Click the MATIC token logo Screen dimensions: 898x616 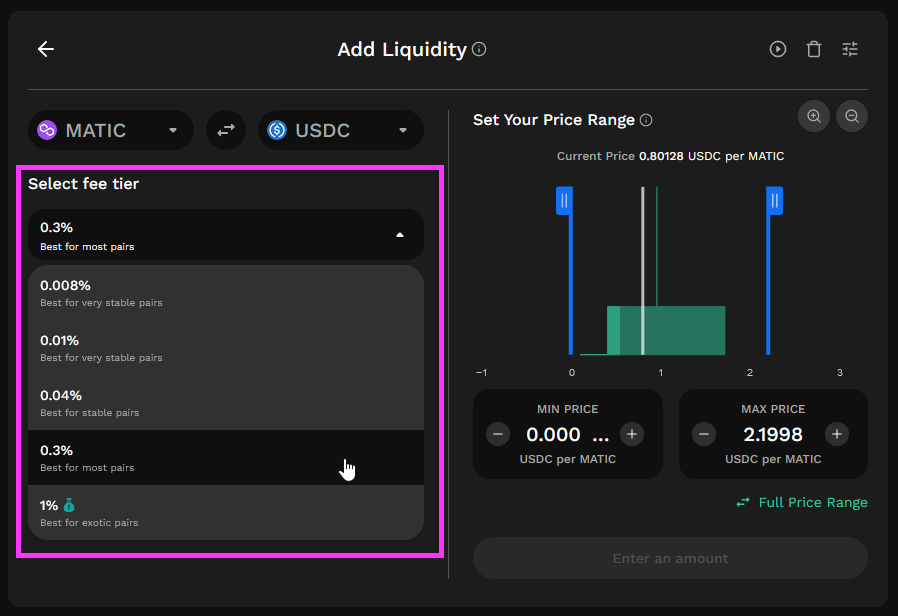pyautogui.click(x=47, y=131)
